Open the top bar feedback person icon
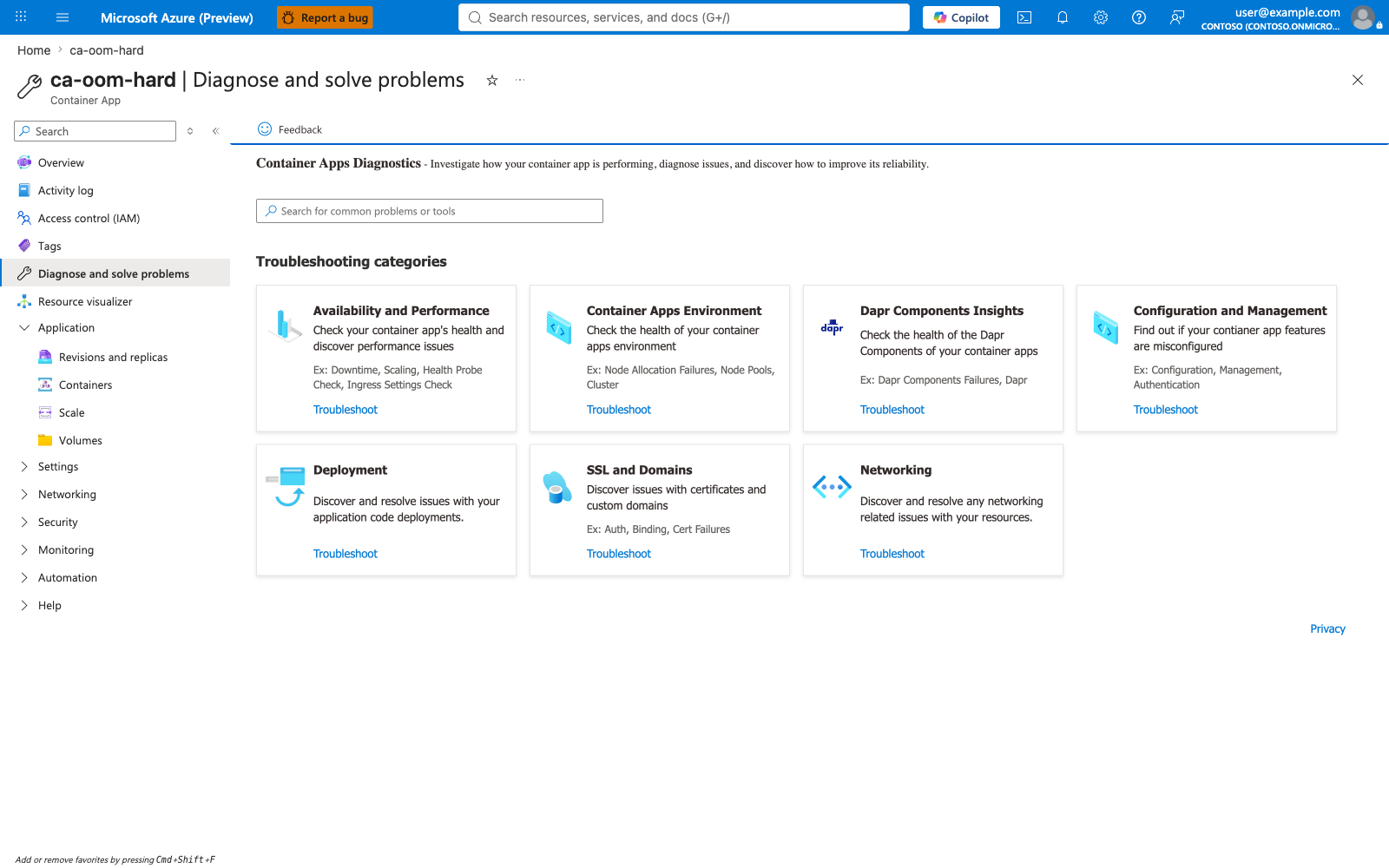The width and height of the screenshot is (1389, 868). 1177,17
